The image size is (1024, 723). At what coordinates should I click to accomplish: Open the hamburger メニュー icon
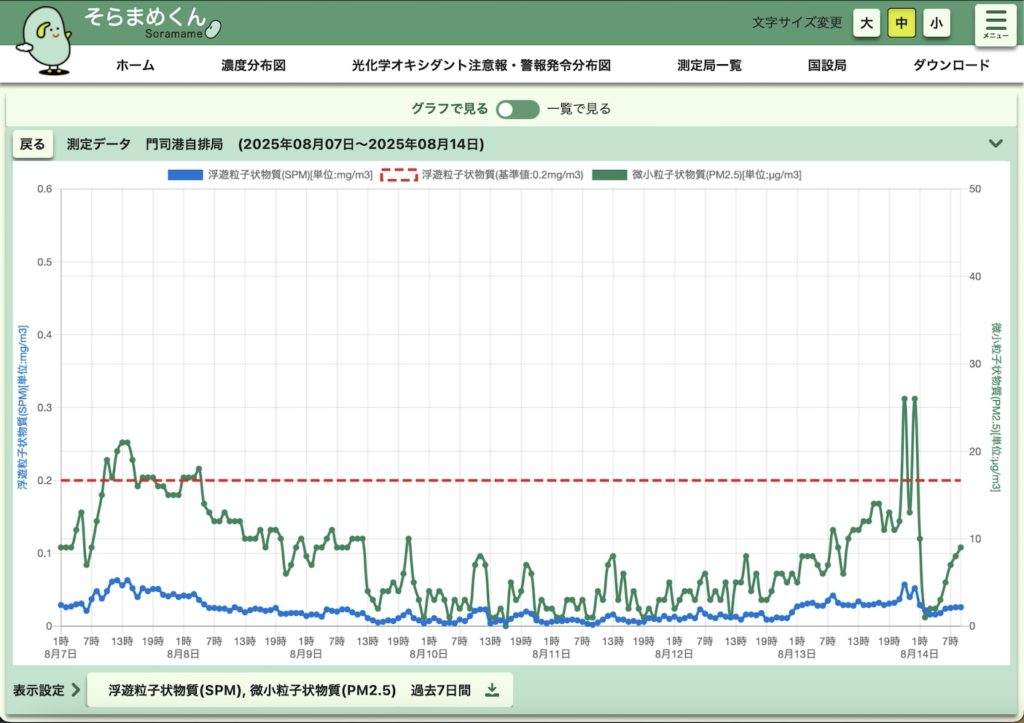coord(994,24)
